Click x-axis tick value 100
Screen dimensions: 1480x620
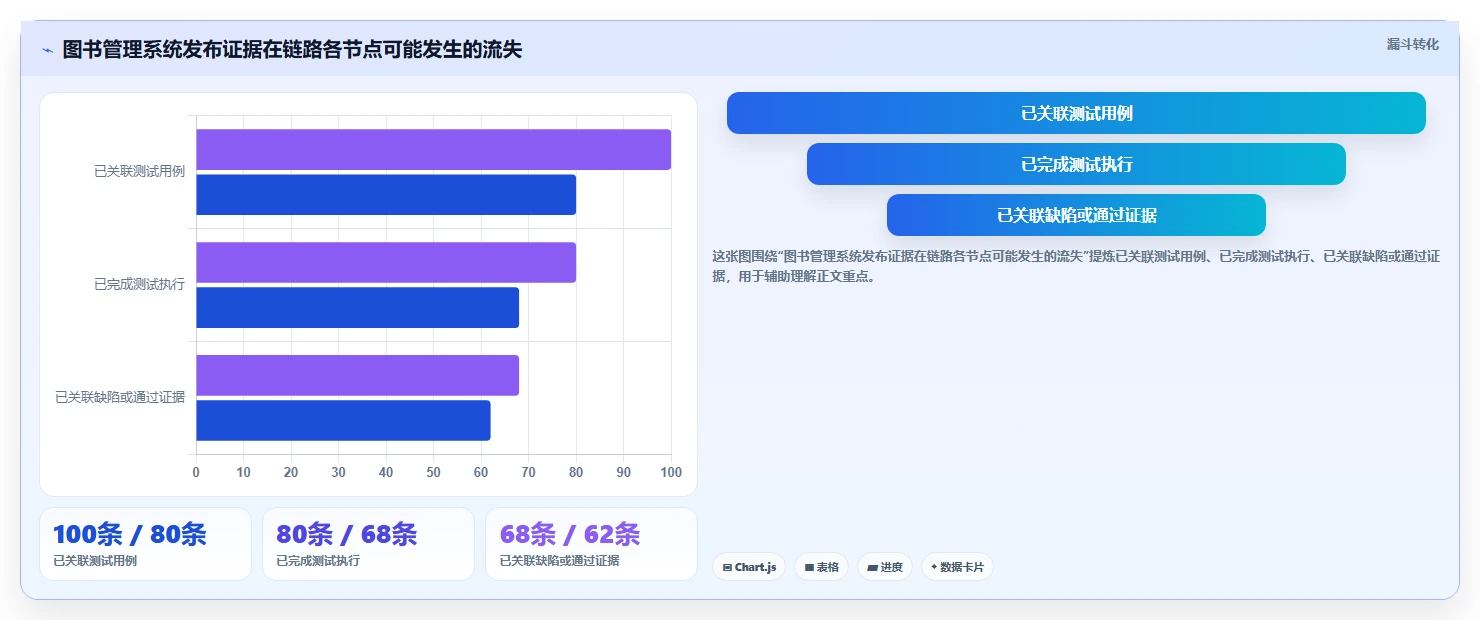coord(671,472)
